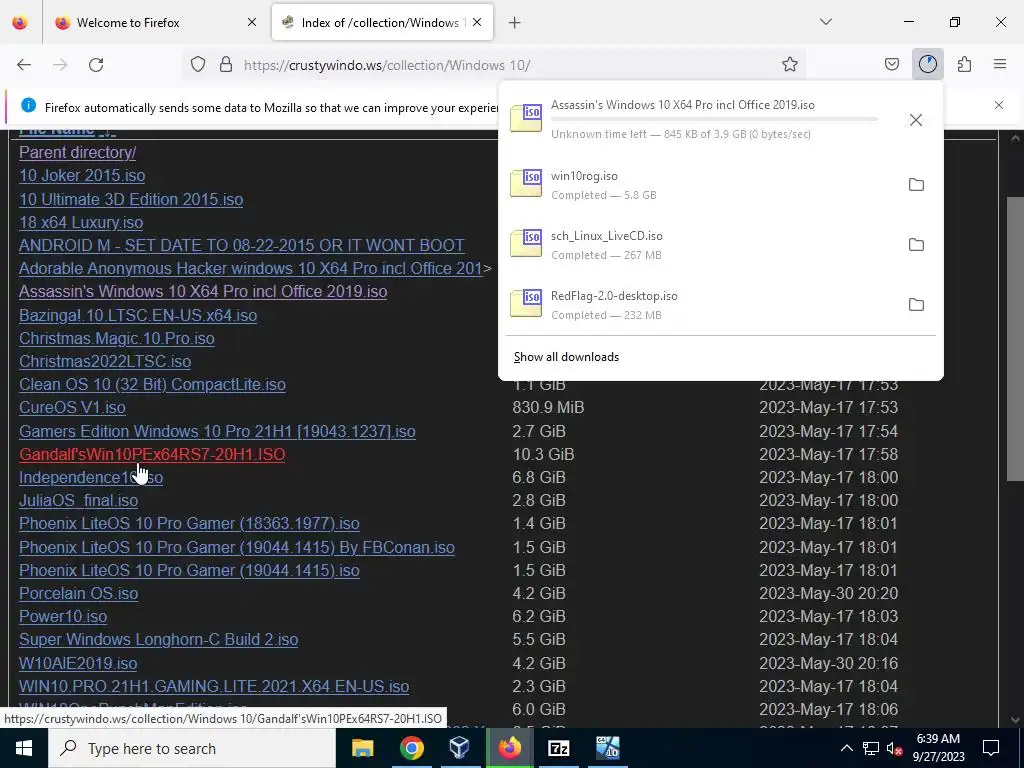Download WIN10.PRO.21H1.GAMING.LITE.2021.X64.EN-US.iso
This screenshot has width=1024, height=768.
(x=214, y=686)
